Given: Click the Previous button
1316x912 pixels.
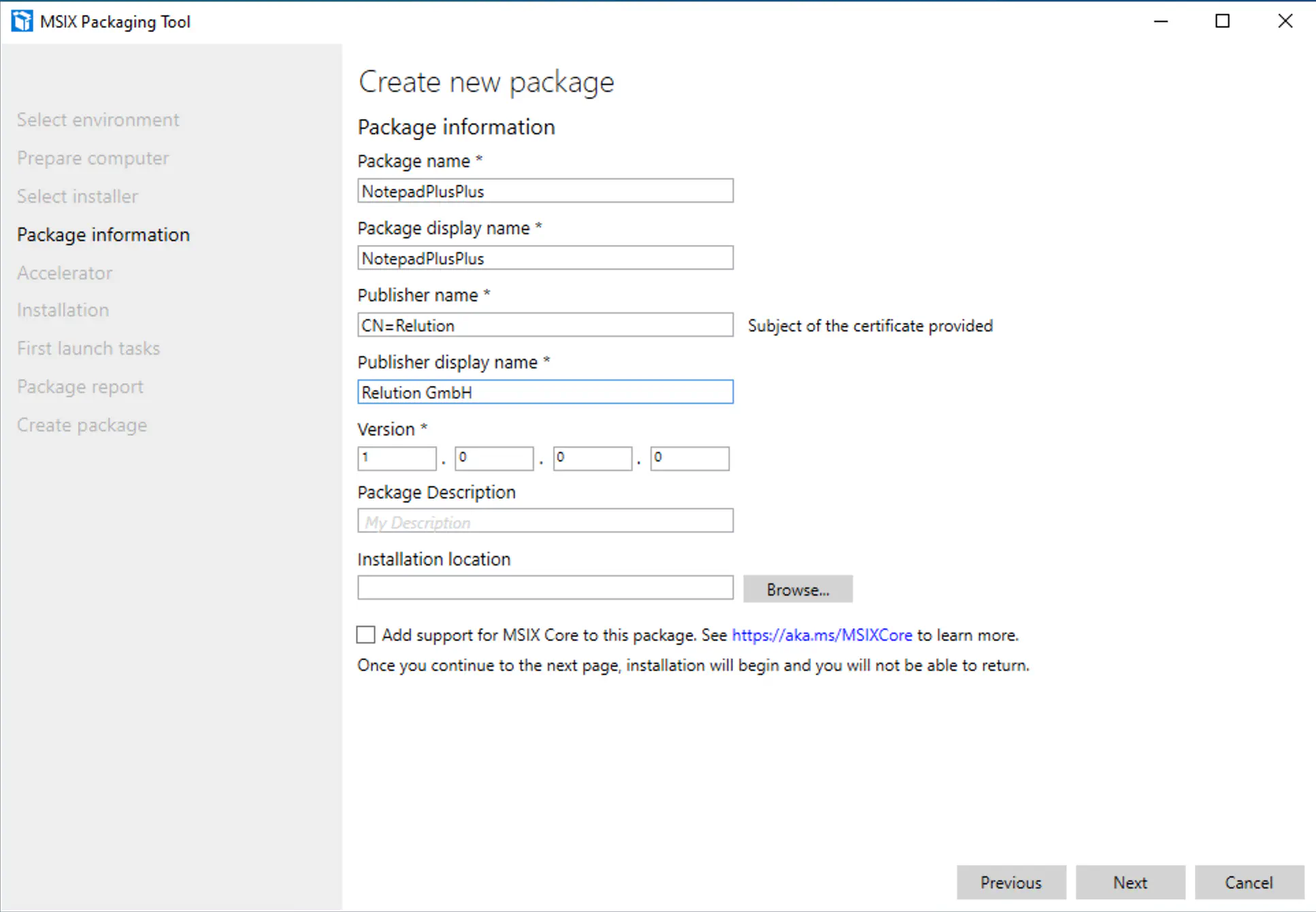Looking at the screenshot, I should coord(1011,882).
